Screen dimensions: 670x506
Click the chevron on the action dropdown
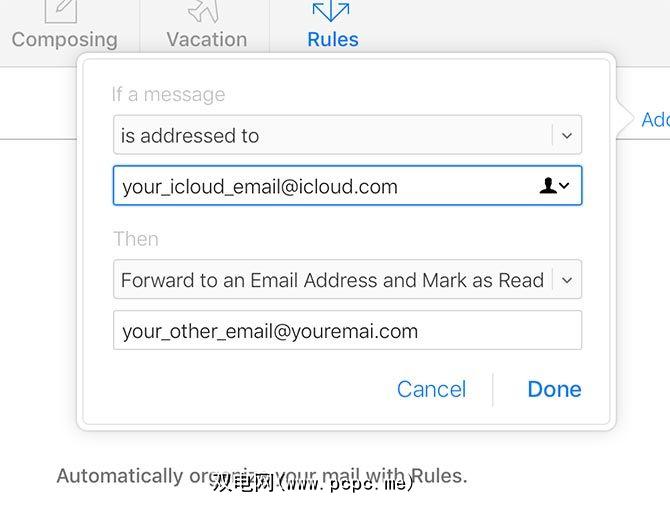566,280
